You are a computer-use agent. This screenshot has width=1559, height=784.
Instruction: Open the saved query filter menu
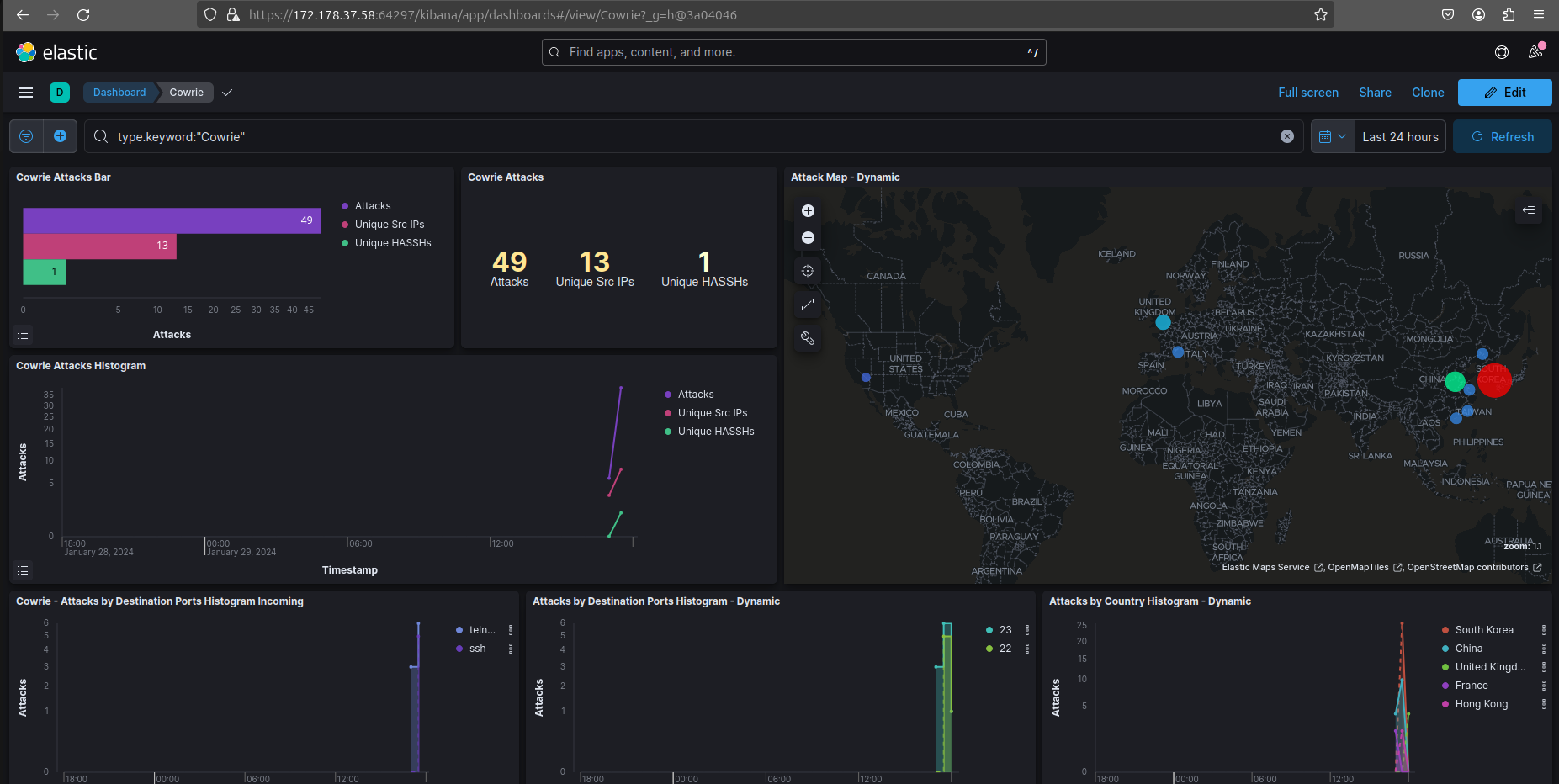[26, 136]
